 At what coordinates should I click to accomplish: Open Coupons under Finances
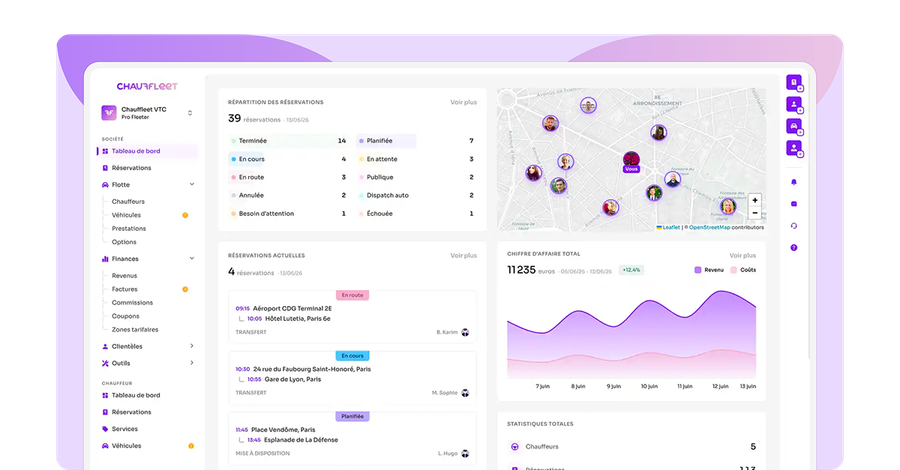(126, 316)
